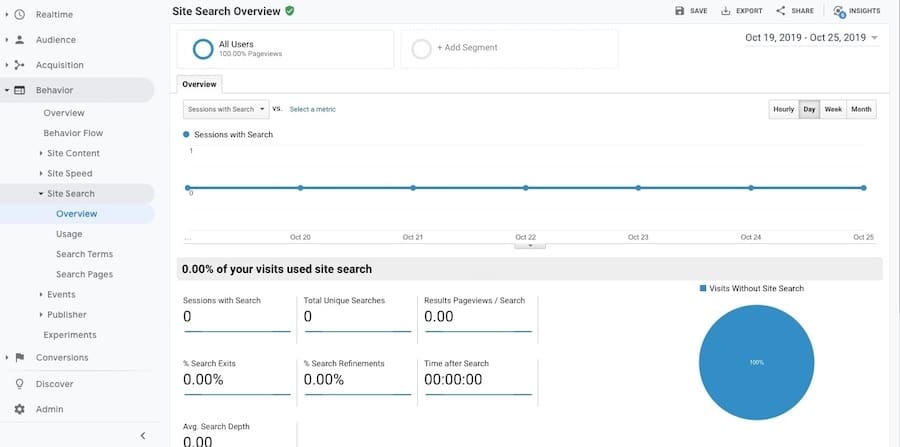Switch chart granularity to Hourly
This screenshot has height=447, width=900.
[x=783, y=109]
